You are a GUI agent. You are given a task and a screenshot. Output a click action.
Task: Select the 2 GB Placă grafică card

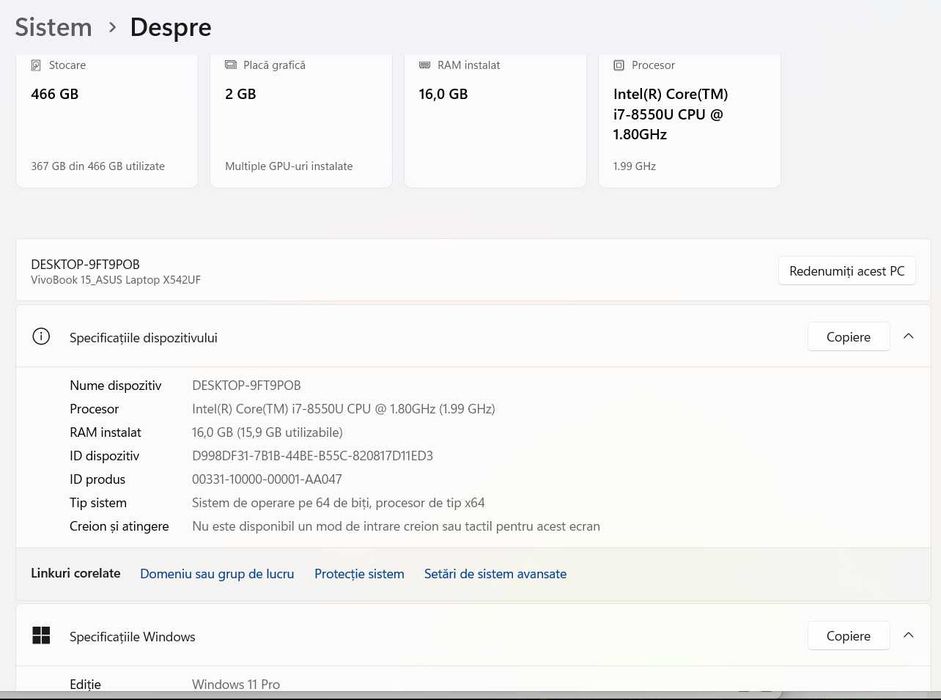pyautogui.click(x=300, y=120)
